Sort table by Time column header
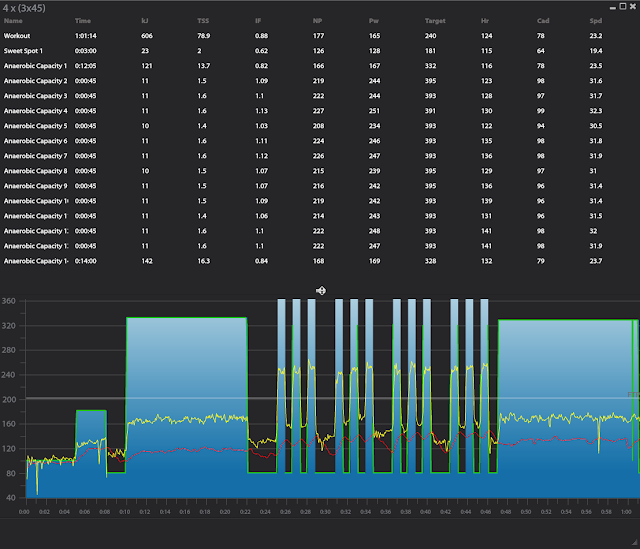The width and height of the screenshot is (640, 549). coord(82,20)
